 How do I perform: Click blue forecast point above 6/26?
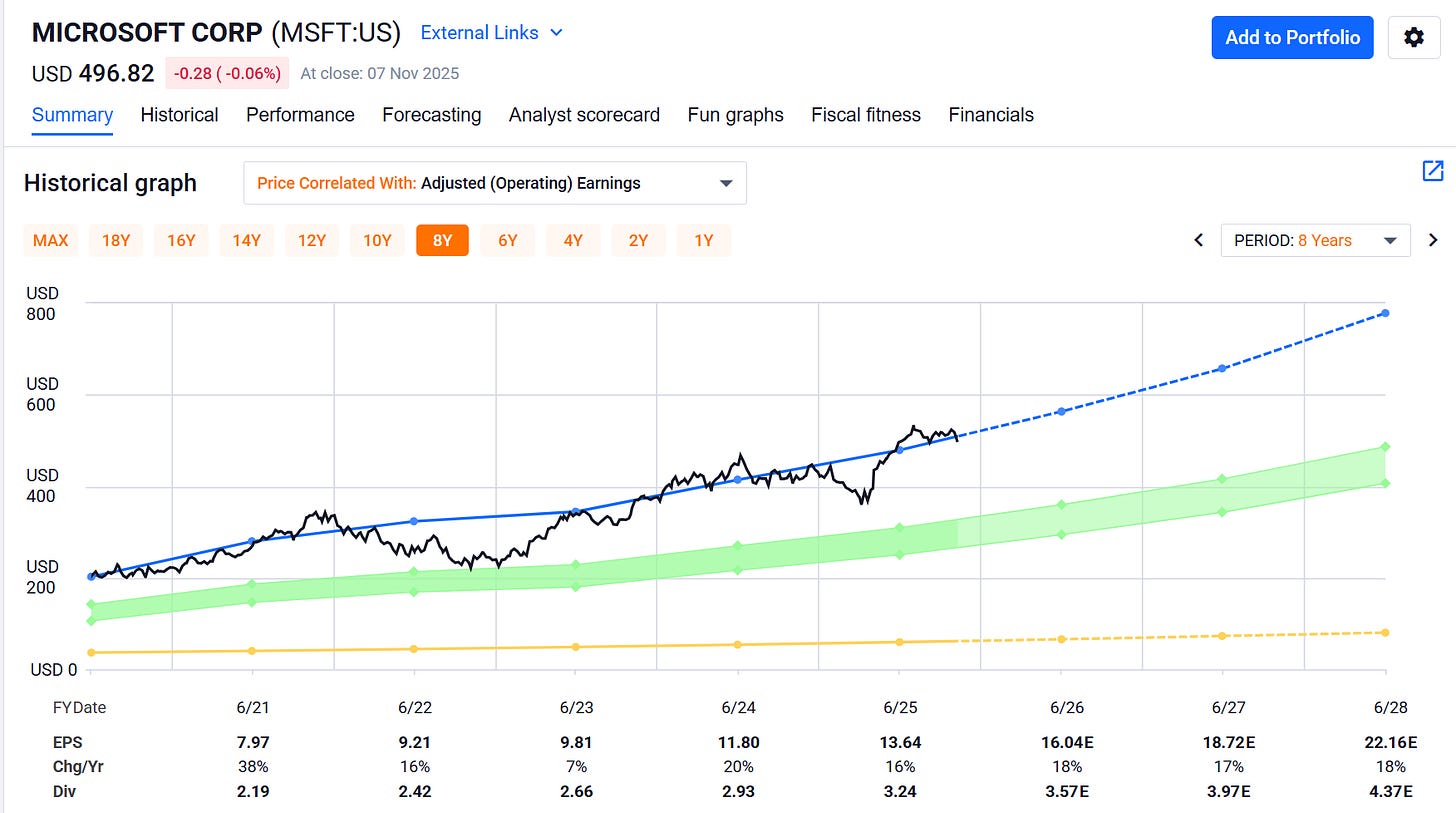tap(1061, 412)
